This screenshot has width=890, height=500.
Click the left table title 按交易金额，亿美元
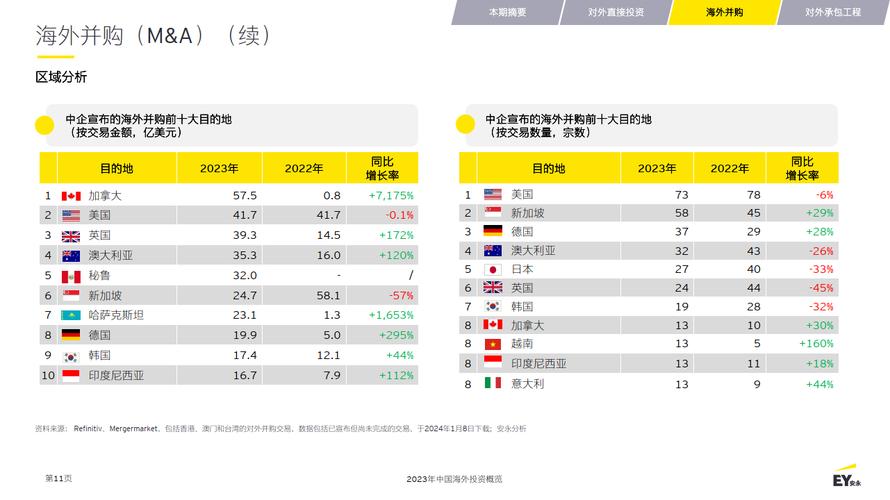pyautogui.click(x=125, y=133)
